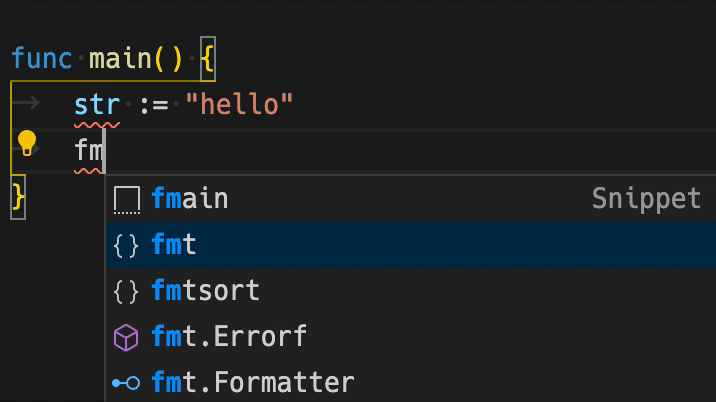The height and width of the screenshot is (402, 716).
Task: Click the braces module icon beside fmt
Action: [x=126, y=245]
